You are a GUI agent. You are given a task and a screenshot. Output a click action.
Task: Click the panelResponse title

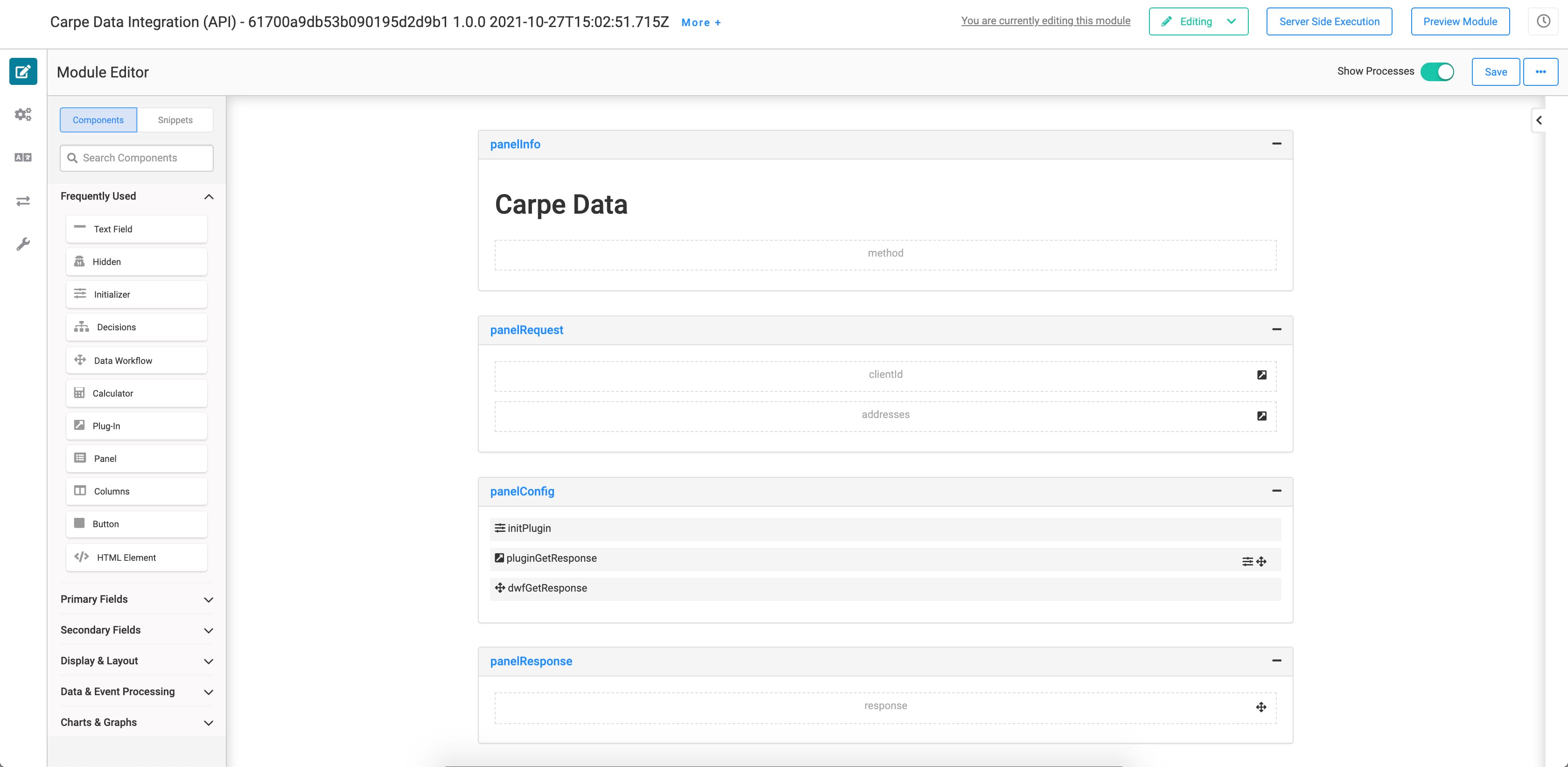tap(531, 661)
